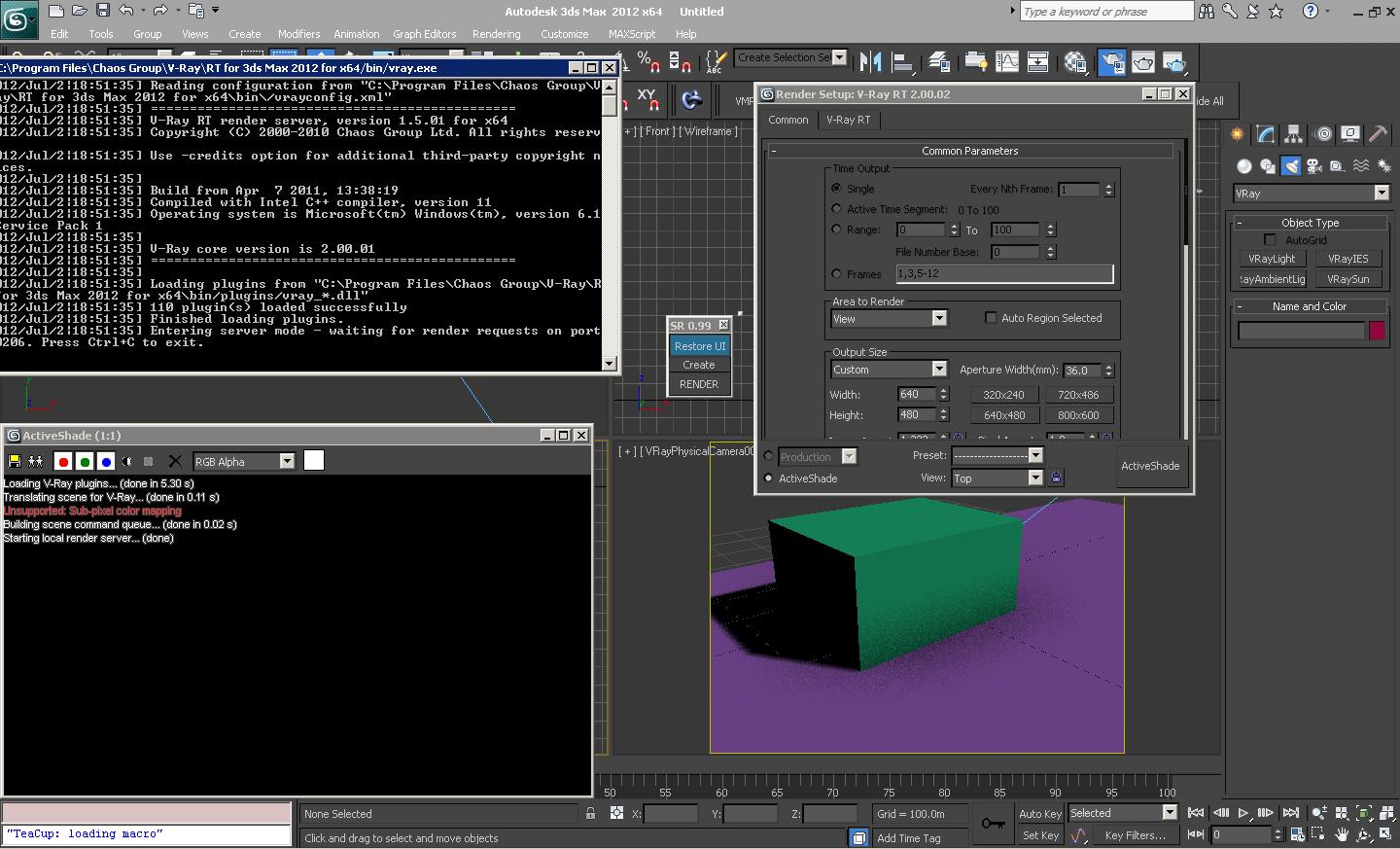Select the Shapes category icon

click(1267, 166)
